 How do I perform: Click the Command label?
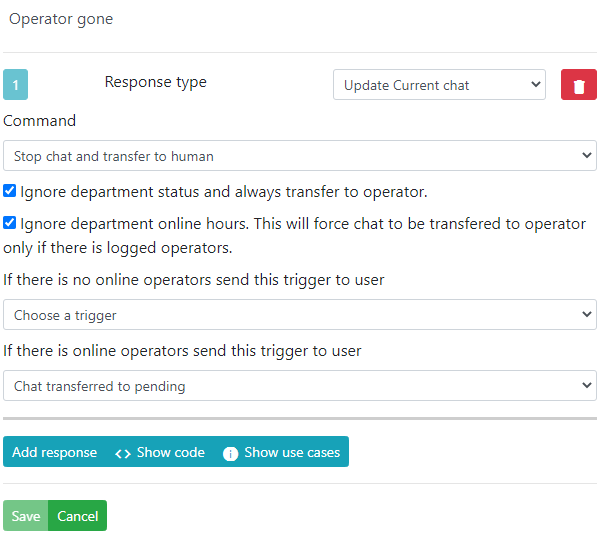coord(39,121)
